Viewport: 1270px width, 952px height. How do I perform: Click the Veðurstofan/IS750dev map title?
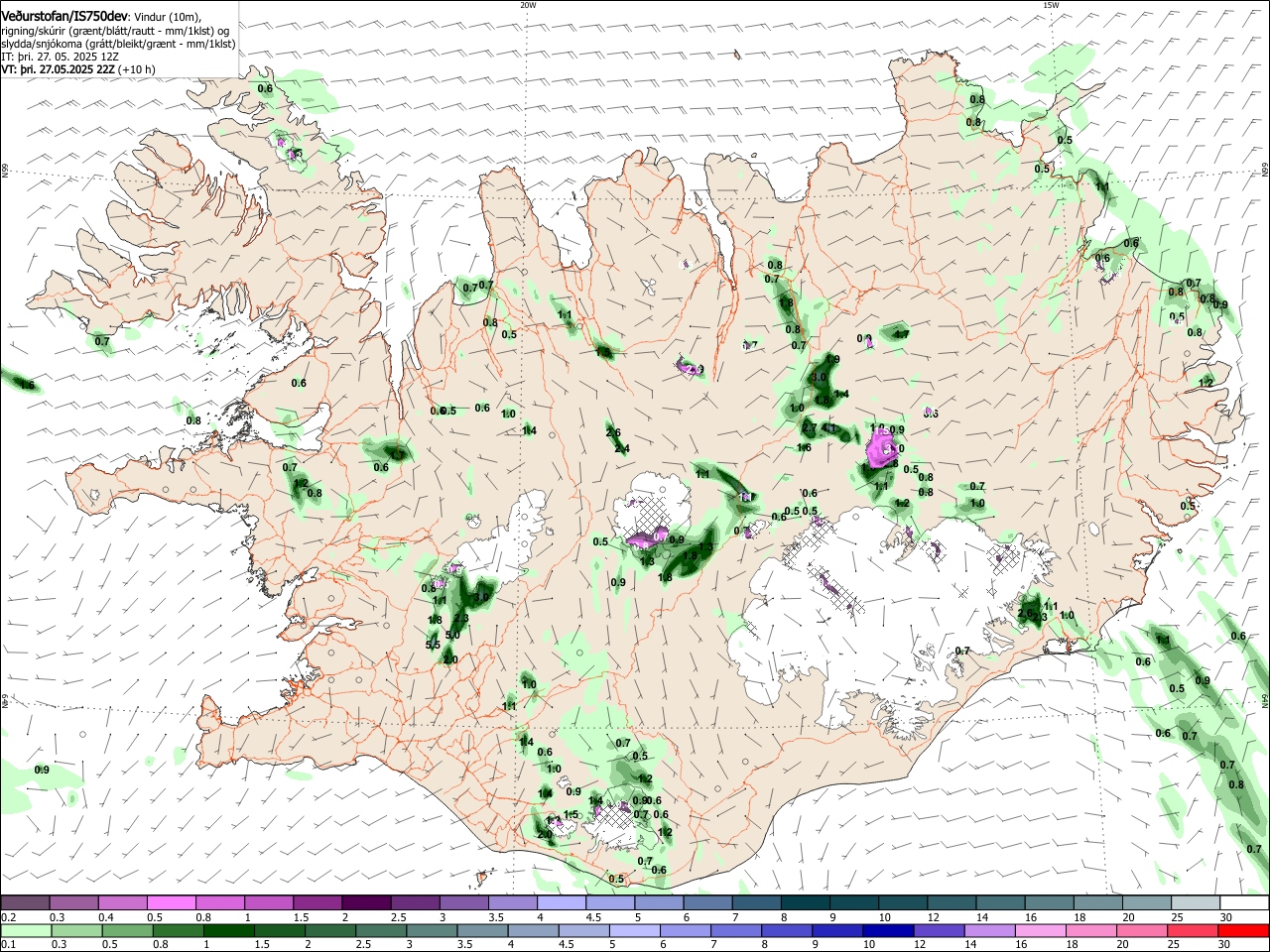click(64, 16)
